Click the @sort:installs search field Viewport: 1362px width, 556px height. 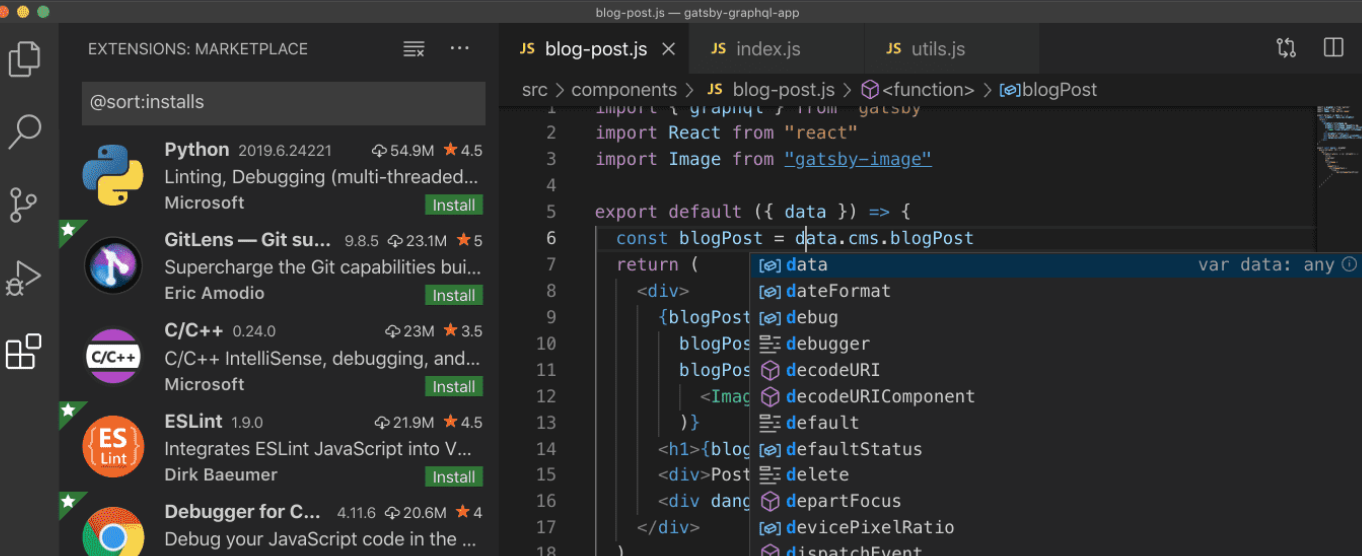point(283,103)
